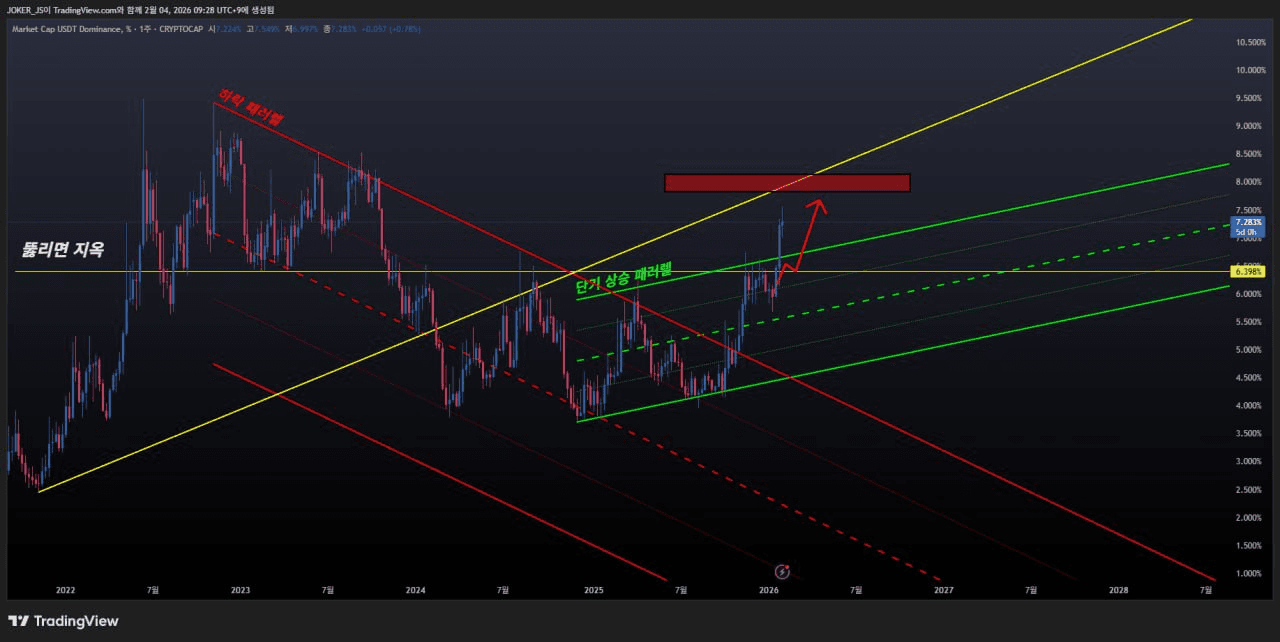The image size is (1280, 642).
Task: Click the blue 7.283% current price label
Action: (x=1249, y=221)
